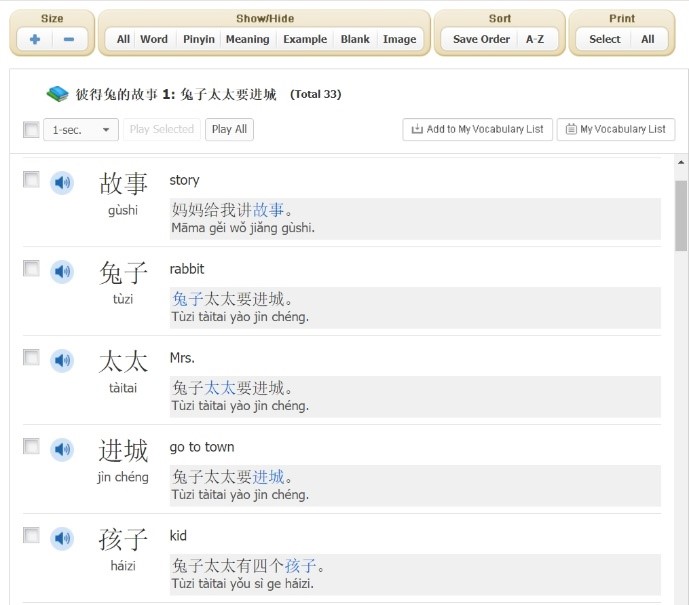This screenshot has height=605, width=689.
Task: Open My Vocabulary List
Action: click(x=615, y=130)
